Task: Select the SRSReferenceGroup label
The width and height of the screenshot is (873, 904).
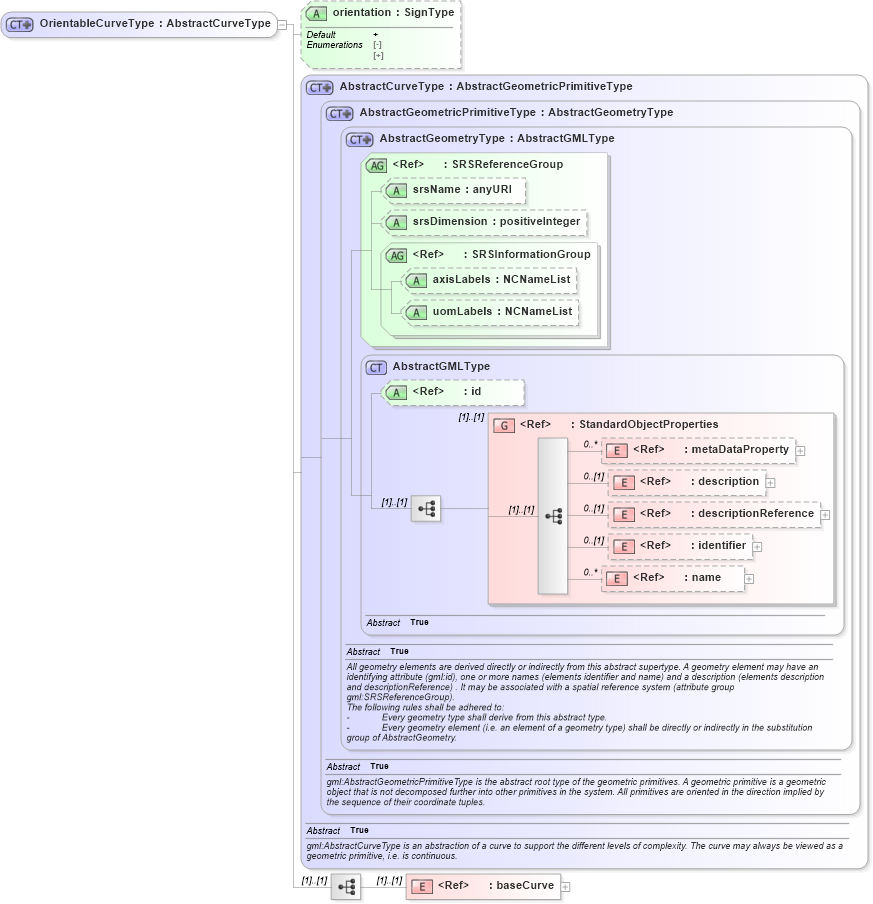Action: [507, 164]
